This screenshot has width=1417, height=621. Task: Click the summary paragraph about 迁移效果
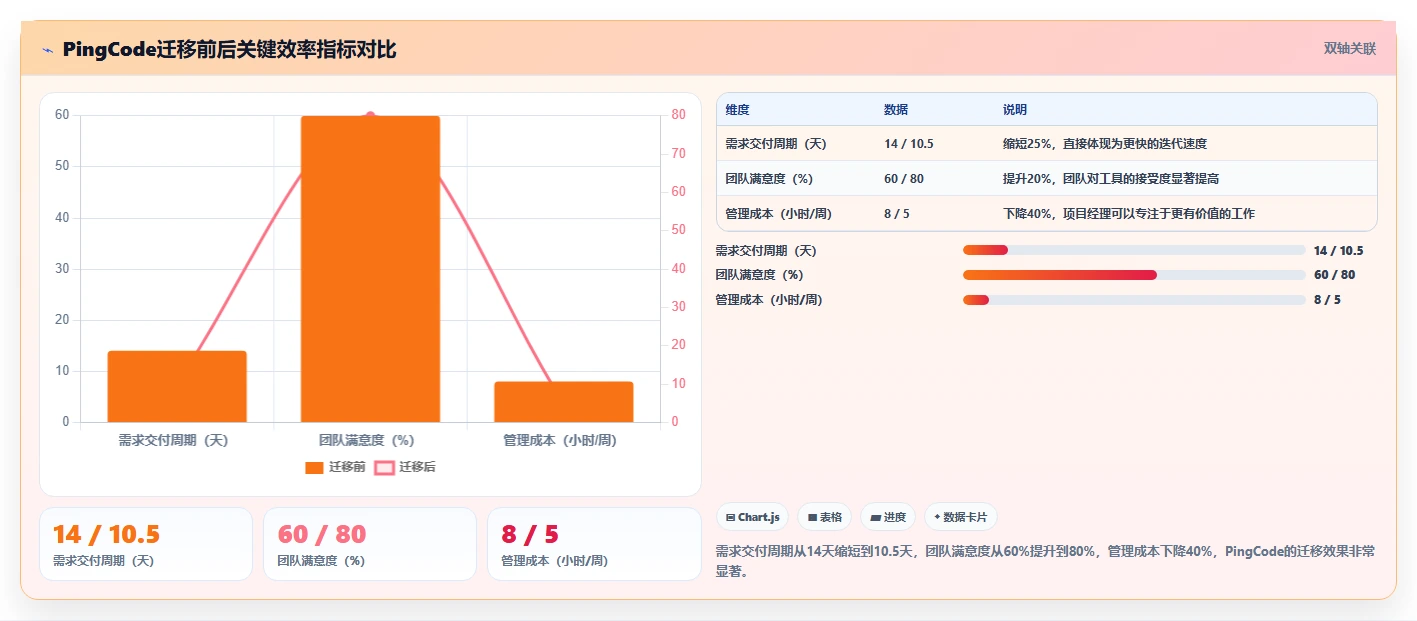click(1046, 561)
